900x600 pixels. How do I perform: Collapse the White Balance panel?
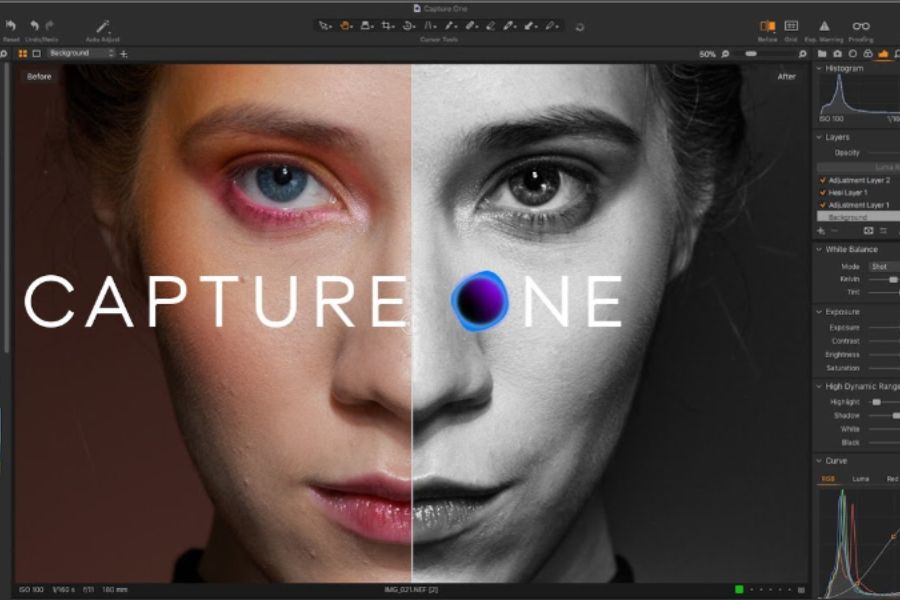pos(819,249)
